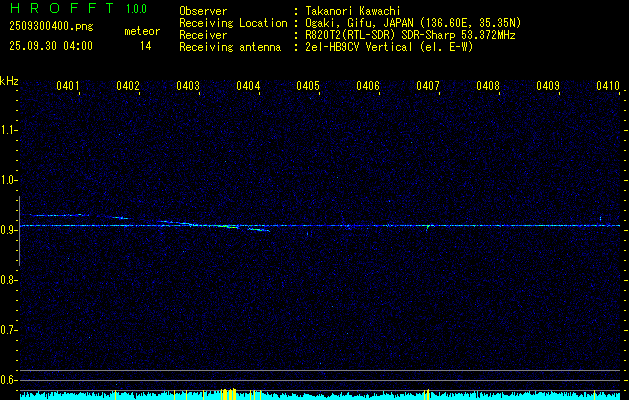Select the 0.9 frequency axis label
629x400 pixels.
(x=9, y=230)
